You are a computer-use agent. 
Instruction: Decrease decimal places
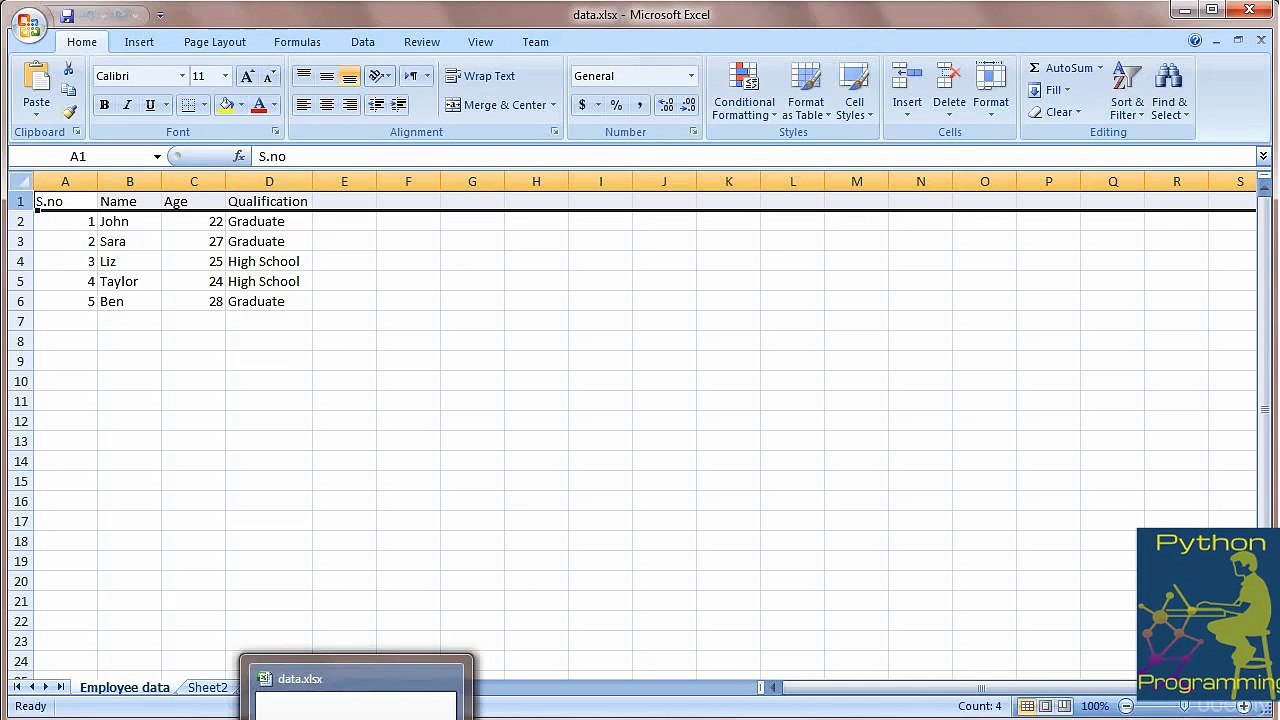[x=690, y=105]
